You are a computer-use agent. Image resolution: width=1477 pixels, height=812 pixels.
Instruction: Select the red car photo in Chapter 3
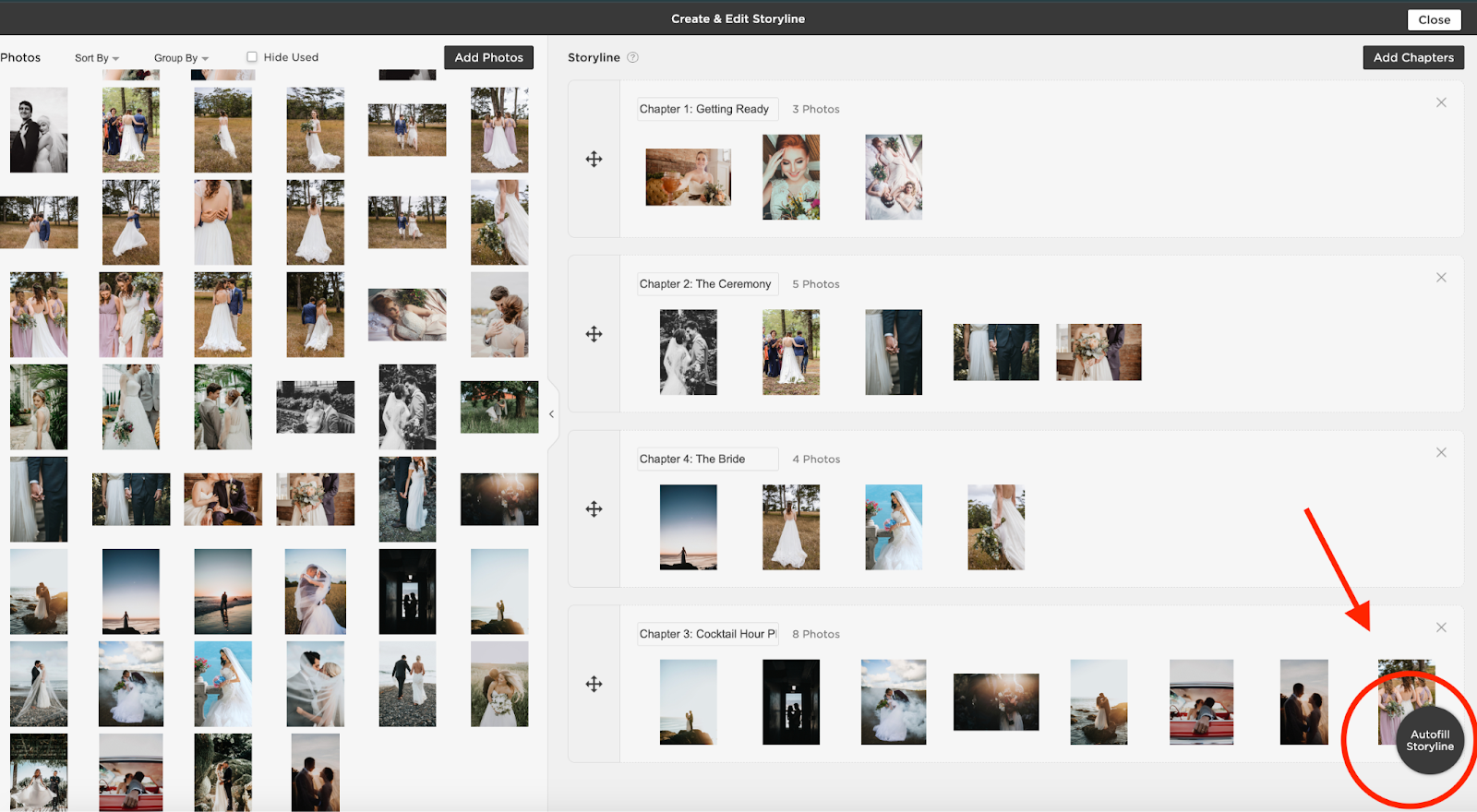pos(1201,702)
